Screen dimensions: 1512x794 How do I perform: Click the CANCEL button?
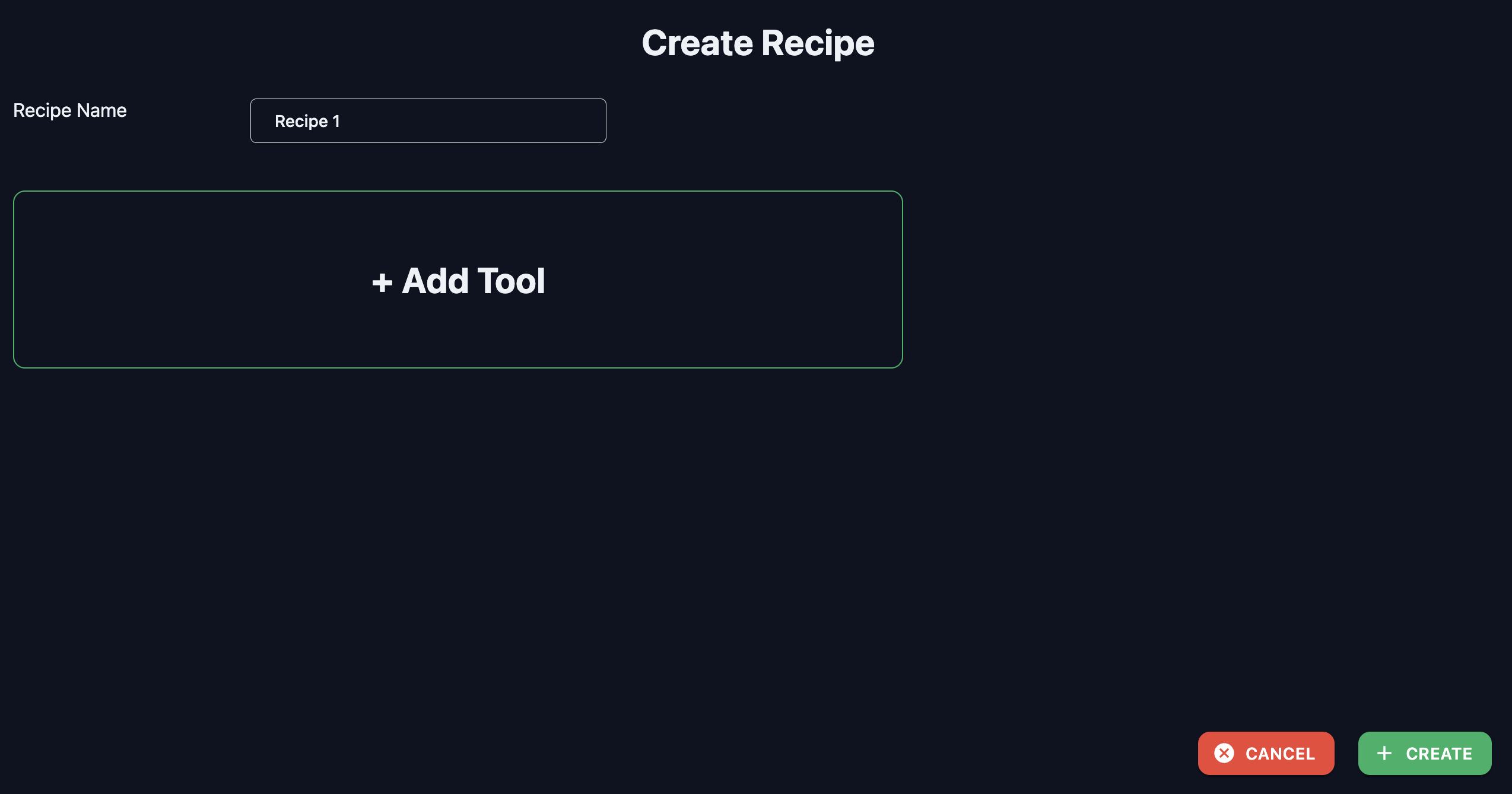click(1266, 753)
